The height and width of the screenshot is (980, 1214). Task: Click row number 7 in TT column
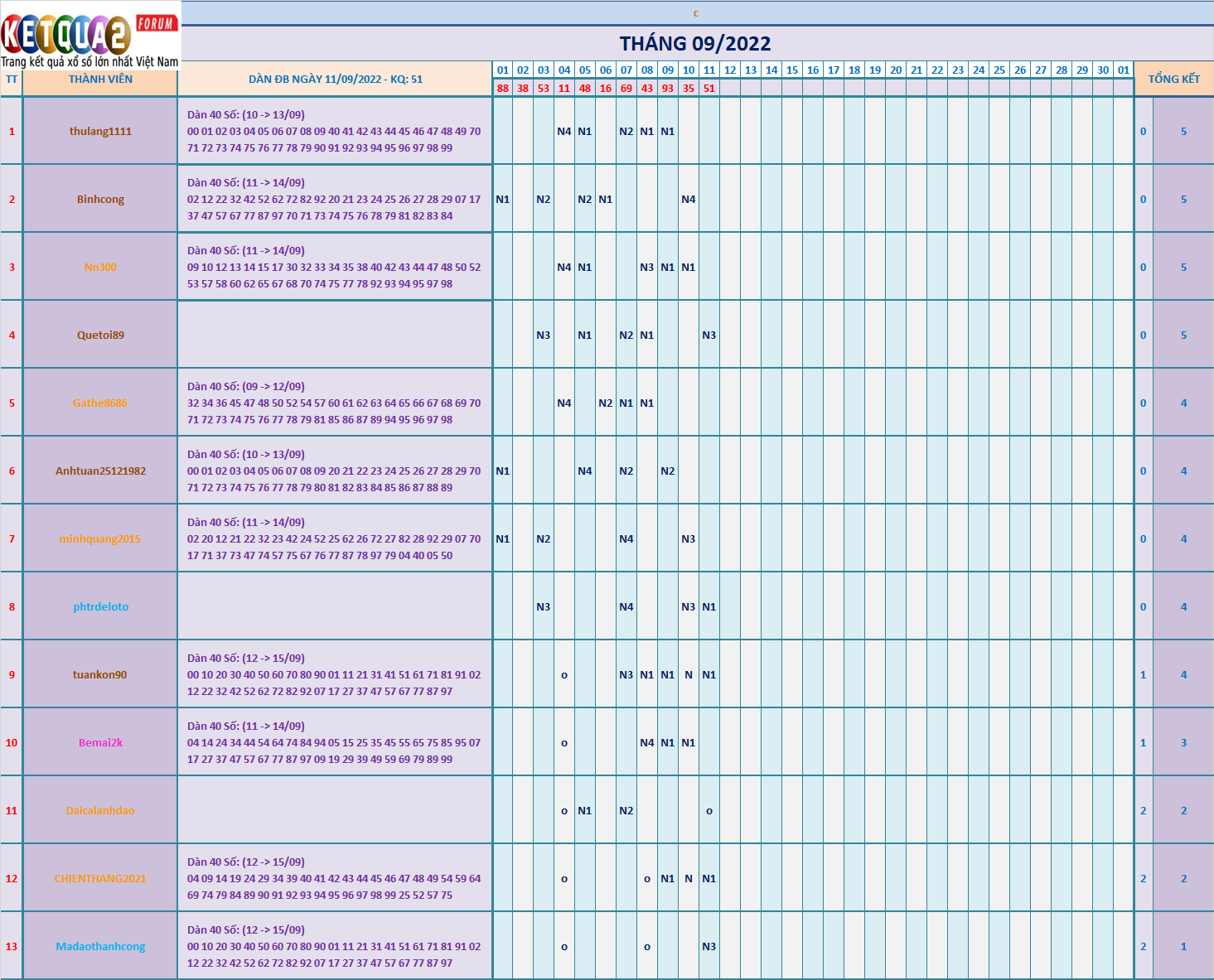pos(12,538)
